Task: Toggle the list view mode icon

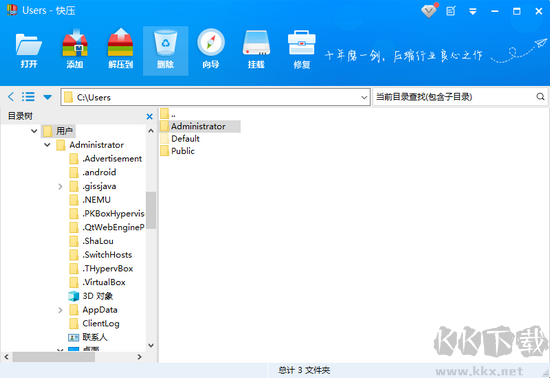Action: click(28, 97)
